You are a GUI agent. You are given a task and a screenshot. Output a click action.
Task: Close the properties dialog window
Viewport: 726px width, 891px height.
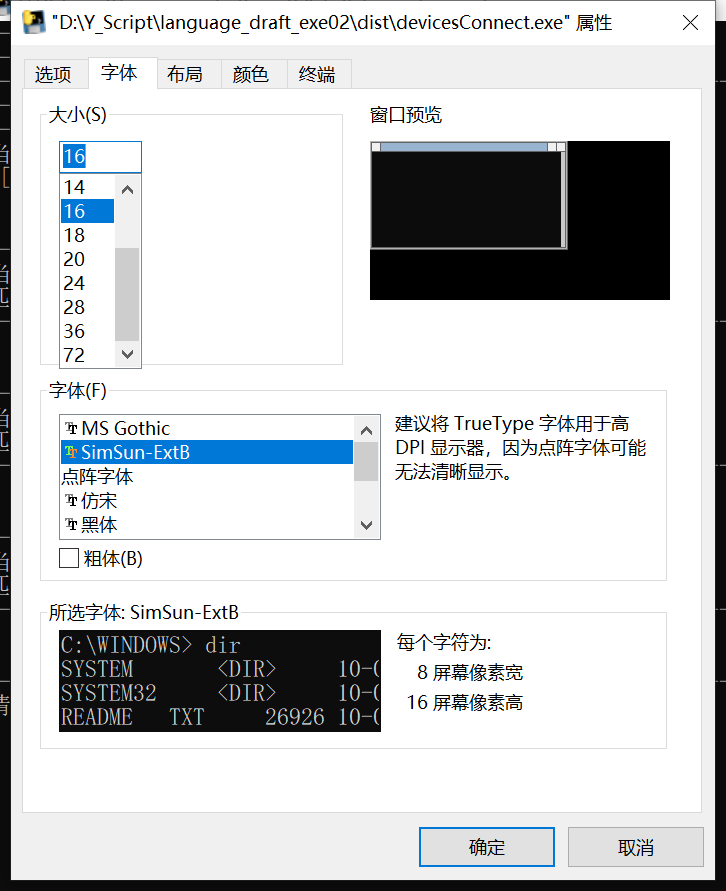690,23
